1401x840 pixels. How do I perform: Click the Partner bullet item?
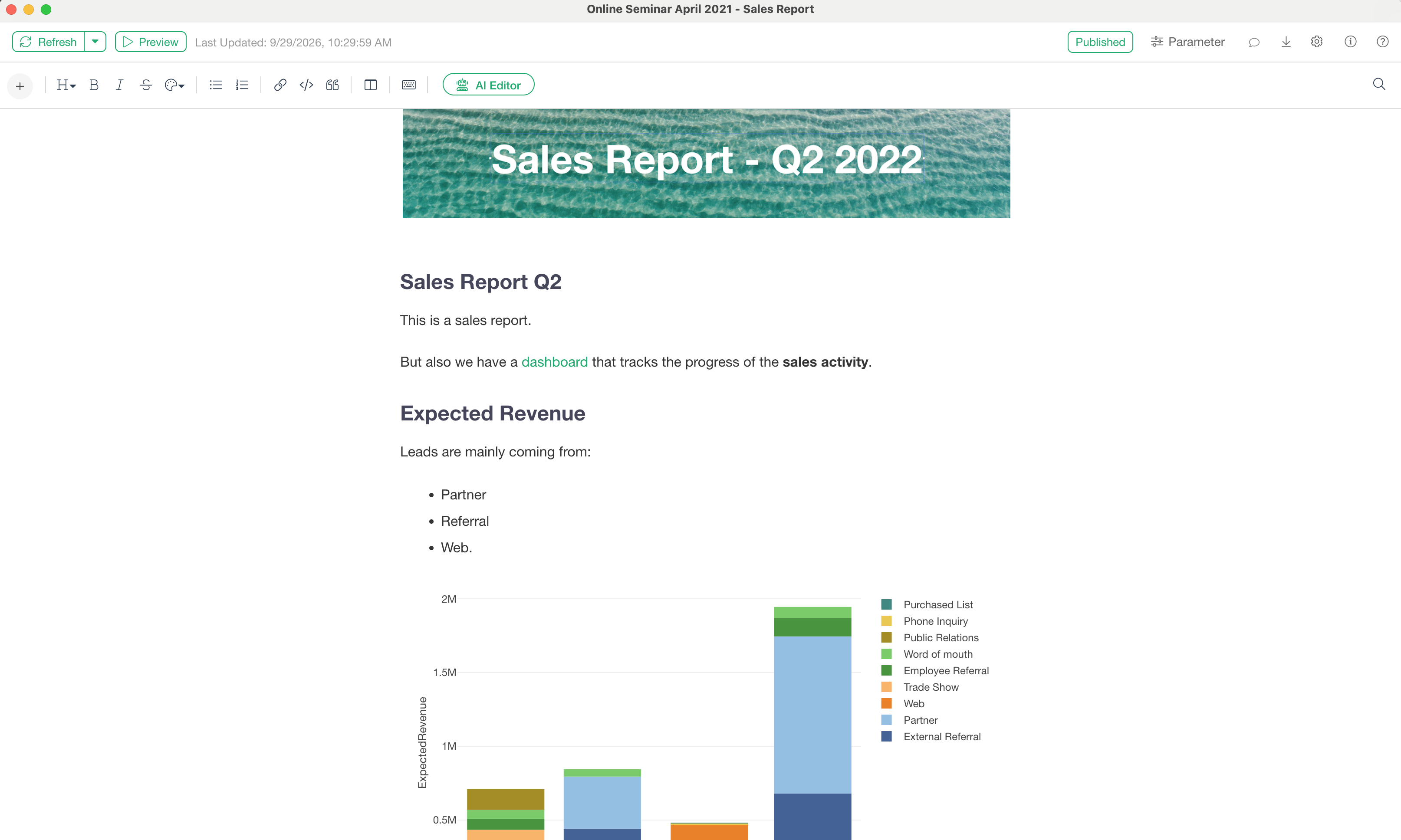coord(463,495)
